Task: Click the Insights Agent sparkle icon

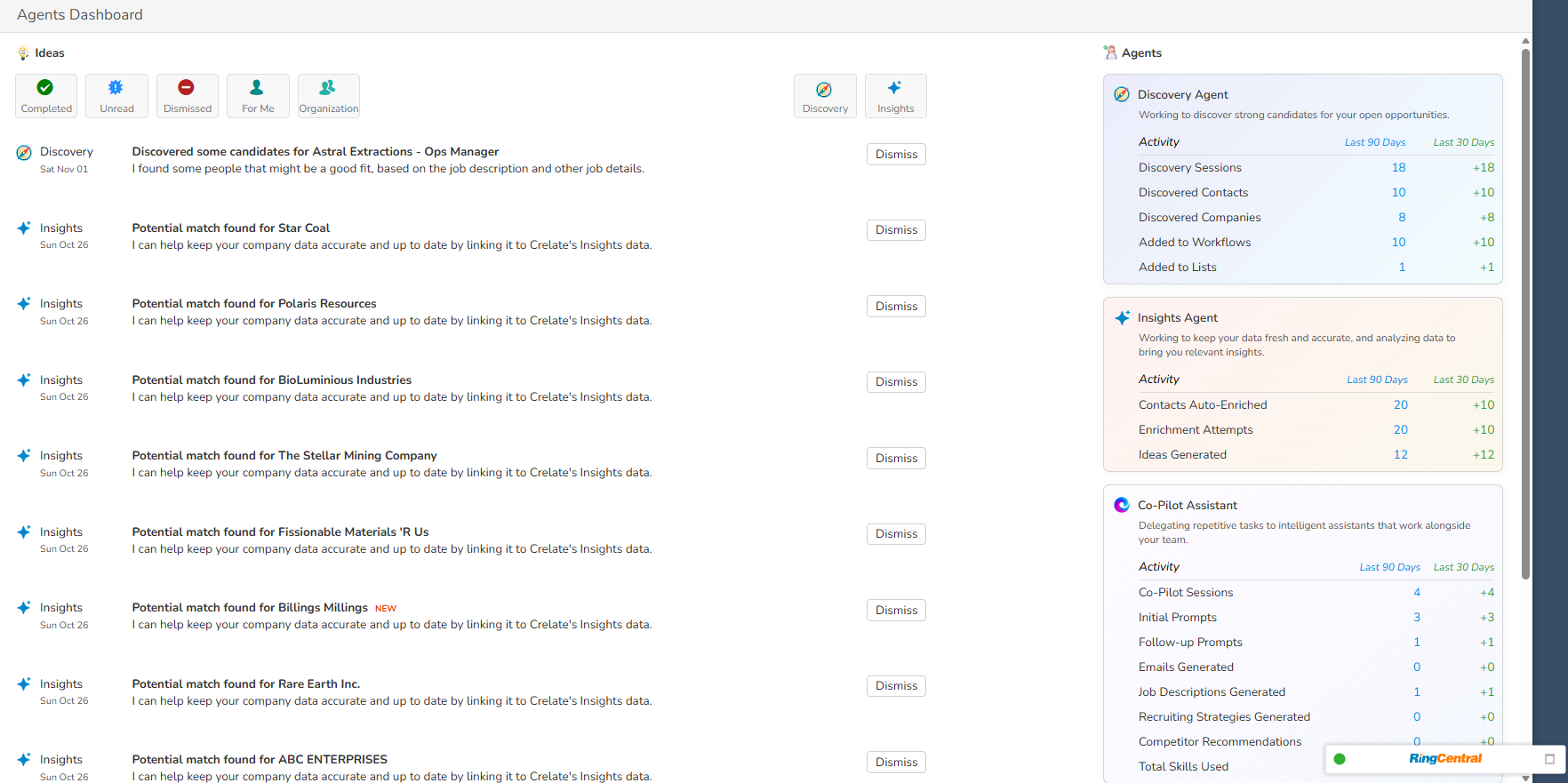Action: [x=1123, y=317]
